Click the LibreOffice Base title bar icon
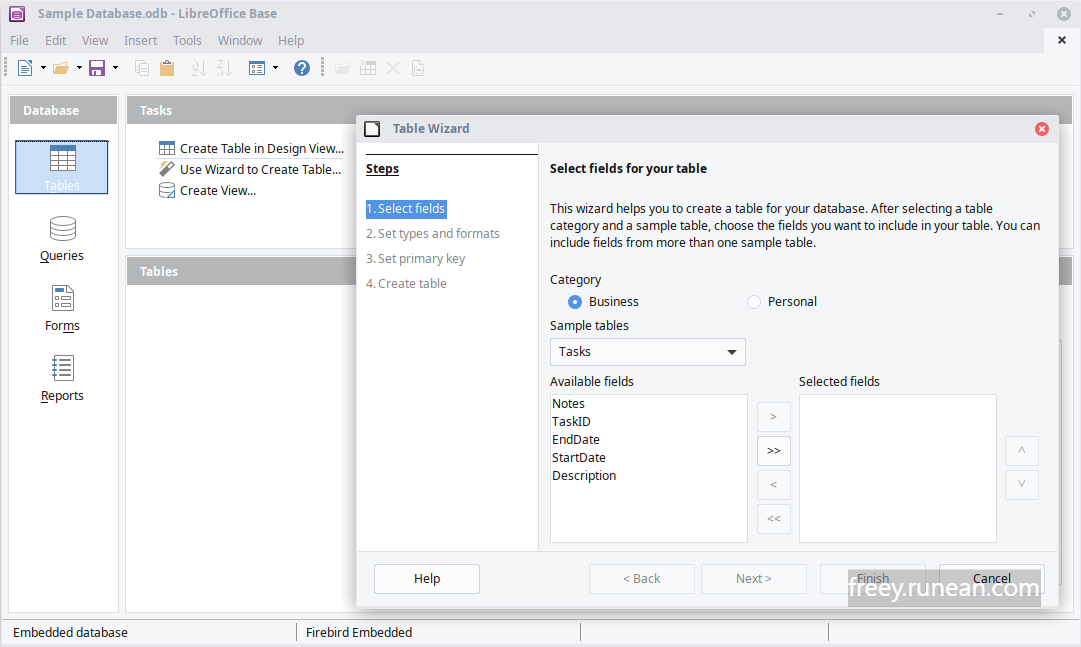This screenshot has height=647, width=1081. pos(17,13)
